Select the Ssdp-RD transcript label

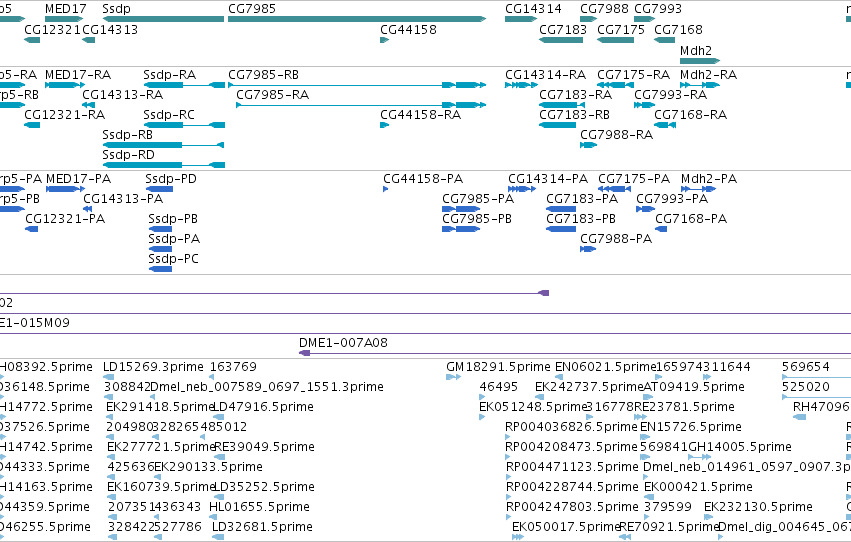(x=128, y=155)
